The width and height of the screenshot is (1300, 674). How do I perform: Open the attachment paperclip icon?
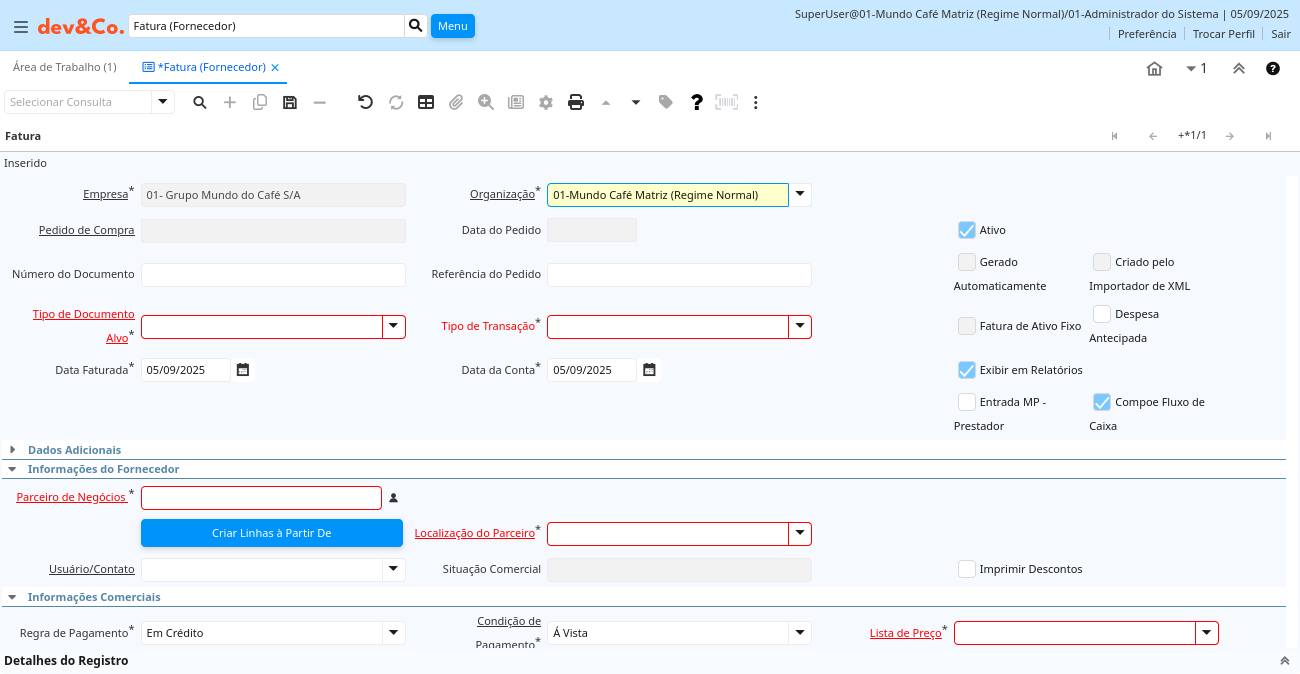pyautogui.click(x=456, y=102)
